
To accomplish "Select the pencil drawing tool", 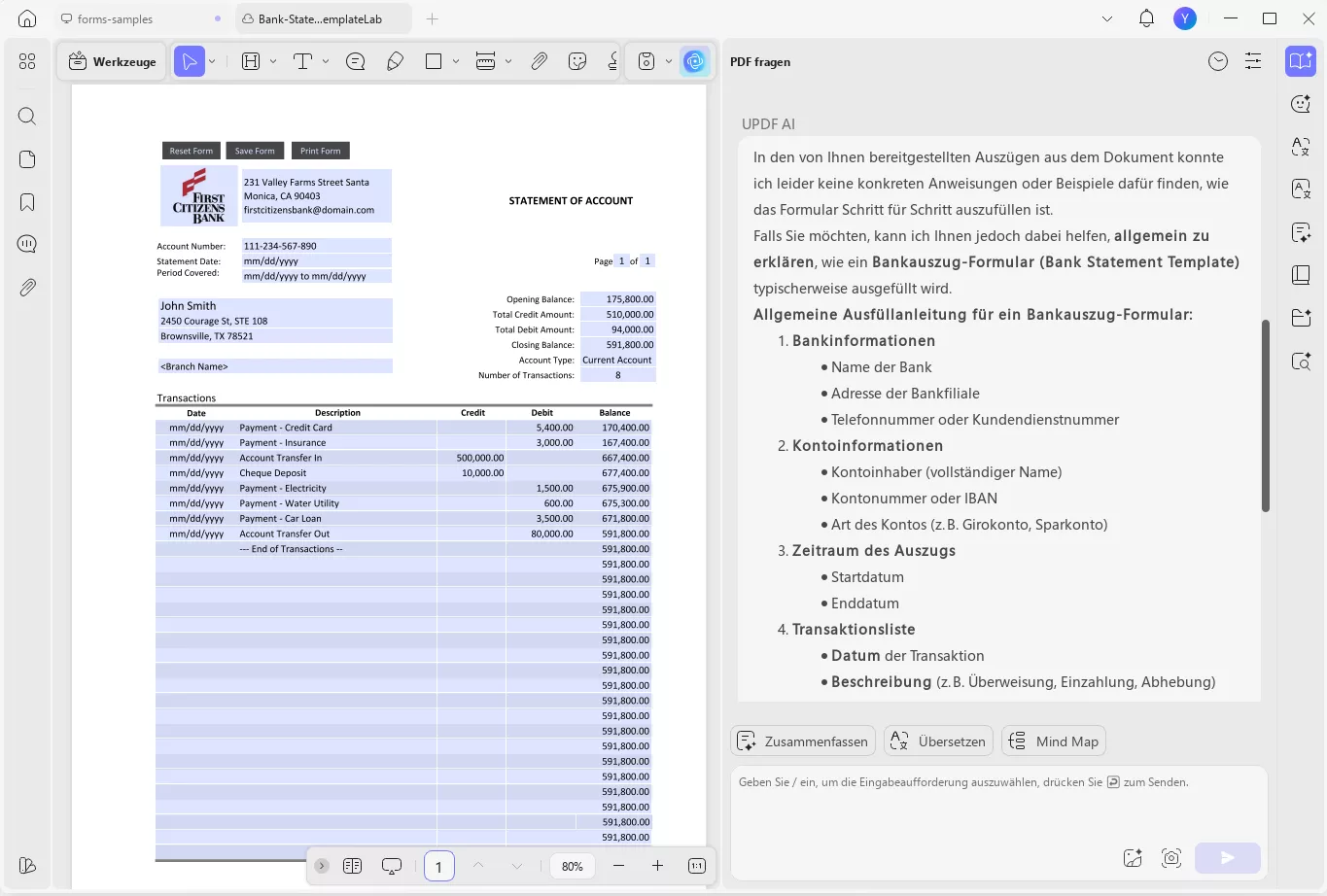I will [395, 61].
